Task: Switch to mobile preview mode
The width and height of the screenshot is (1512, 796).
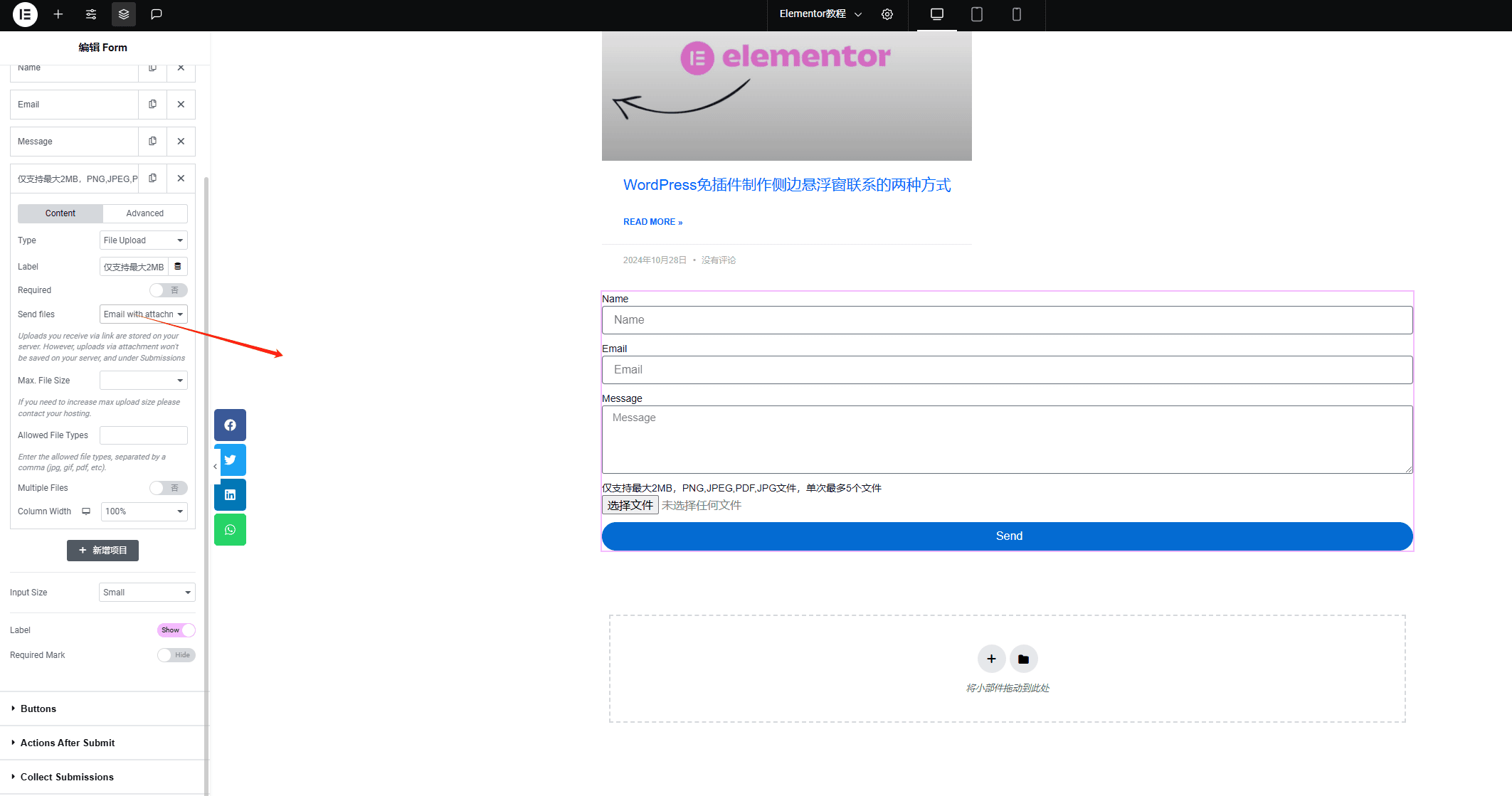Action: pyautogui.click(x=1017, y=14)
